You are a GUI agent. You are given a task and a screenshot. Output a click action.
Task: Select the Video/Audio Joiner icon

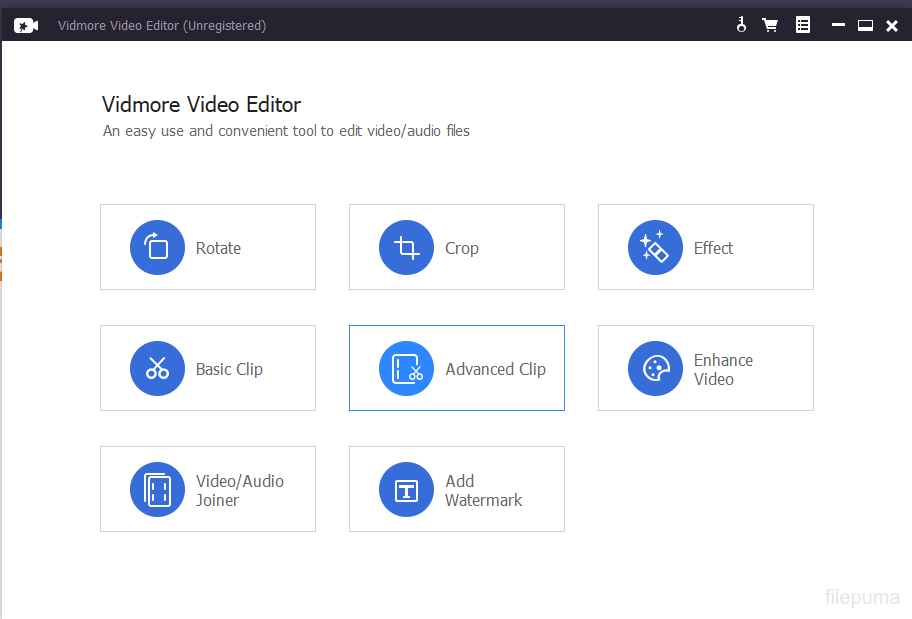tap(157, 489)
